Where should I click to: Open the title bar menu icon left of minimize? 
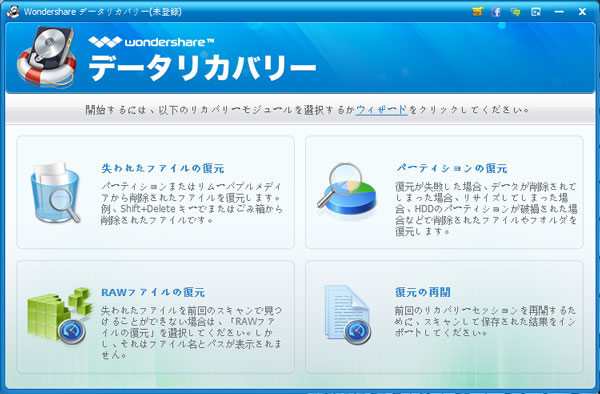pos(536,12)
